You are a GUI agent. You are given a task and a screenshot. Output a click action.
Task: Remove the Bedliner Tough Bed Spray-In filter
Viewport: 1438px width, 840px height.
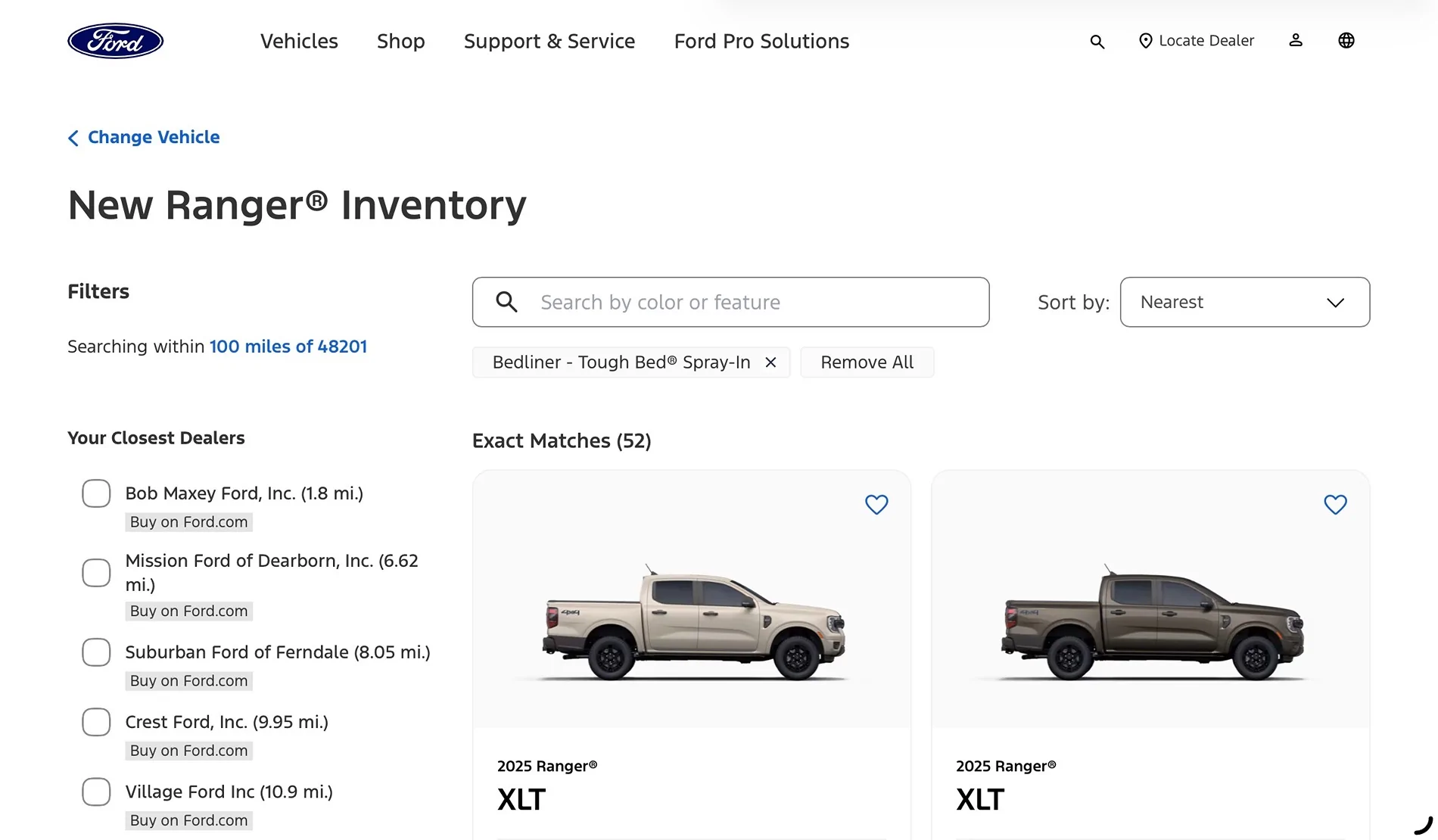tap(770, 362)
